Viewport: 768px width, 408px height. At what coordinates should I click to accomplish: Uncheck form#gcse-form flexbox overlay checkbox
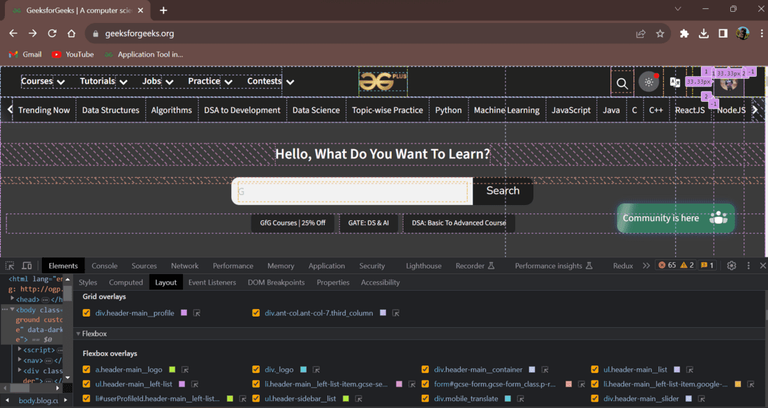[x=425, y=384]
